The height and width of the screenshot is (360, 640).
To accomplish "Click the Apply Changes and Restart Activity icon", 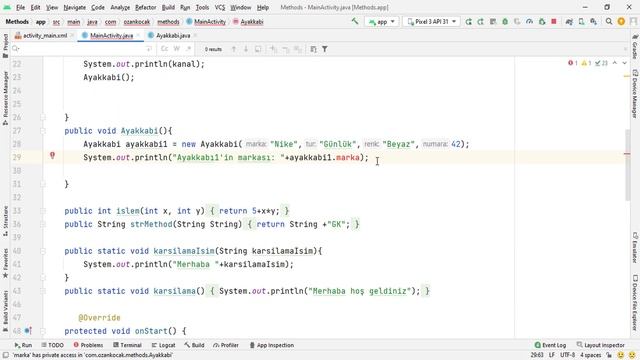I will click(480, 22).
